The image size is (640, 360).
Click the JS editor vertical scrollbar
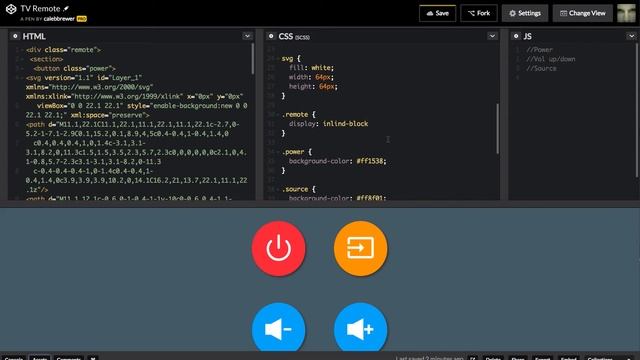[x=636, y=110]
